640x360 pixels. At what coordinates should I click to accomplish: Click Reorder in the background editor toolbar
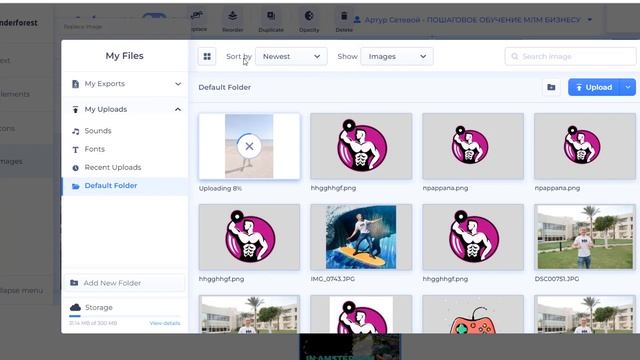233,20
